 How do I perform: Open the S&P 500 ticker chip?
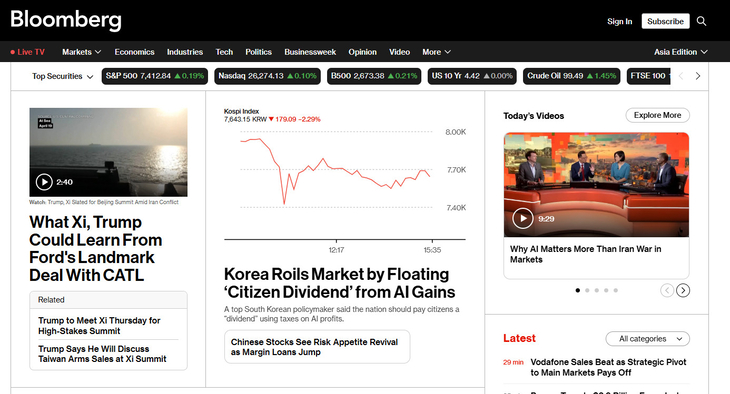[x=155, y=76]
